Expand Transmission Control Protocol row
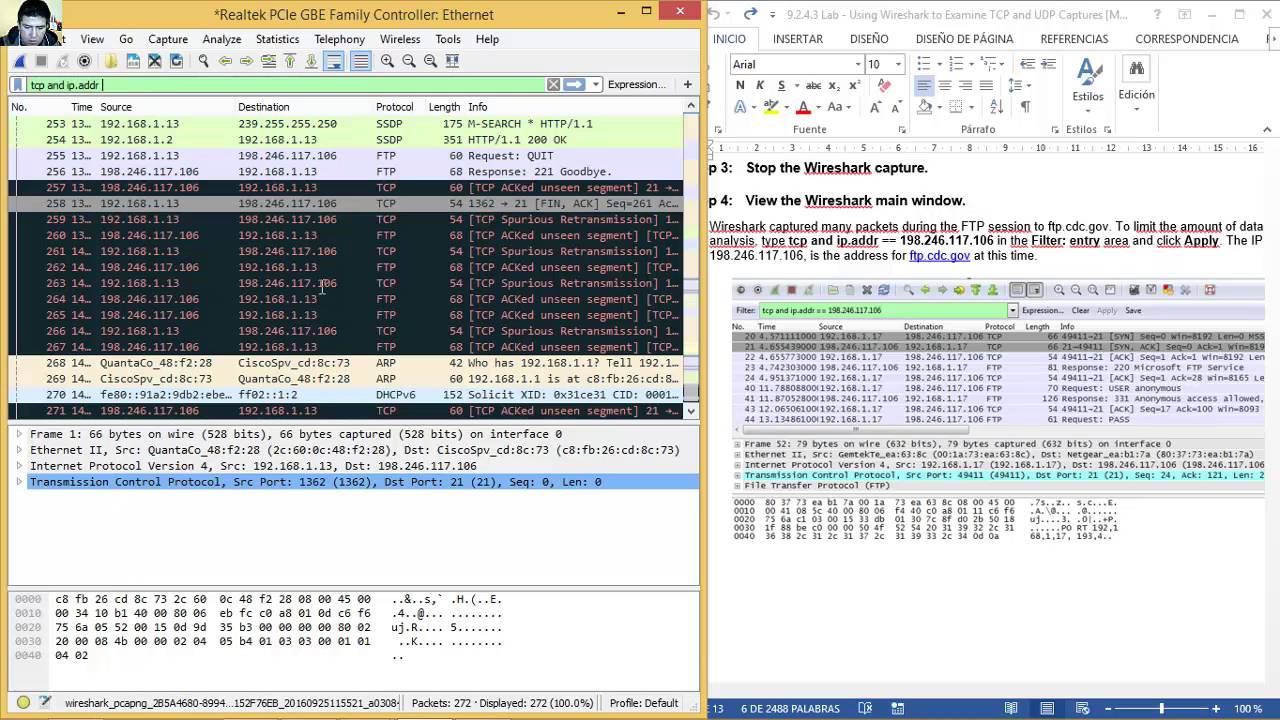The image size is (1280, 720). (x=19, y=482)
